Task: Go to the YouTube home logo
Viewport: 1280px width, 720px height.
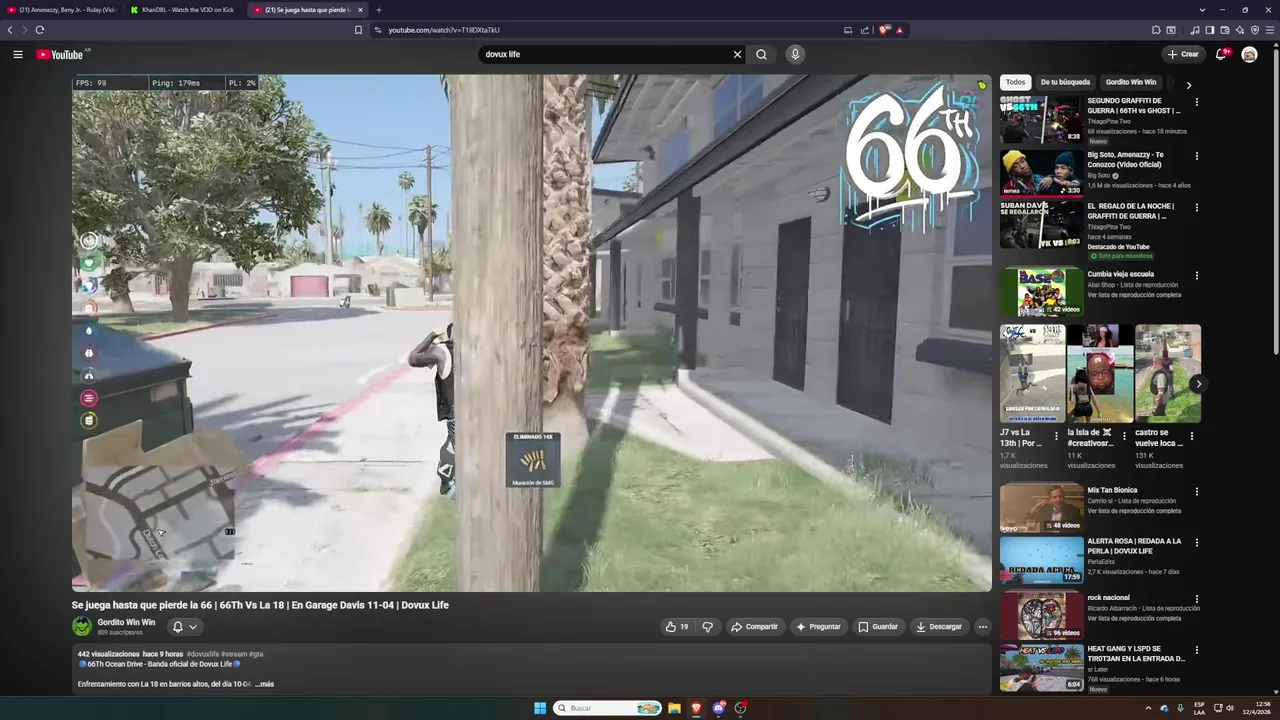Action: pos(60,55)
